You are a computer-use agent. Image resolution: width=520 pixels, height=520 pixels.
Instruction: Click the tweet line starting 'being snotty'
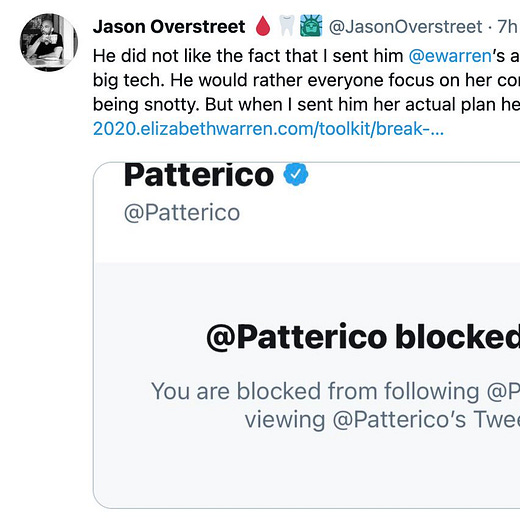pos(306,105)
